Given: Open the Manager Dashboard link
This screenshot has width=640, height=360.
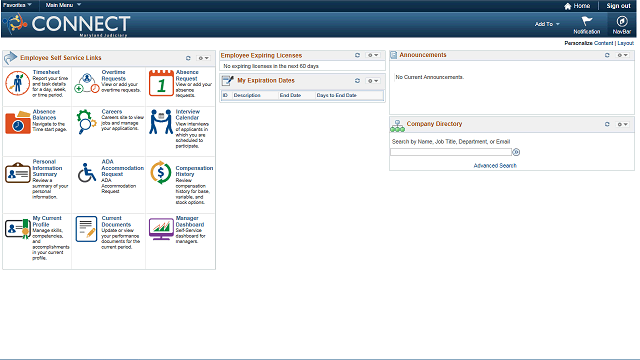Looking at the screenshot, I should pyautogui.click(x=190, y=221).
